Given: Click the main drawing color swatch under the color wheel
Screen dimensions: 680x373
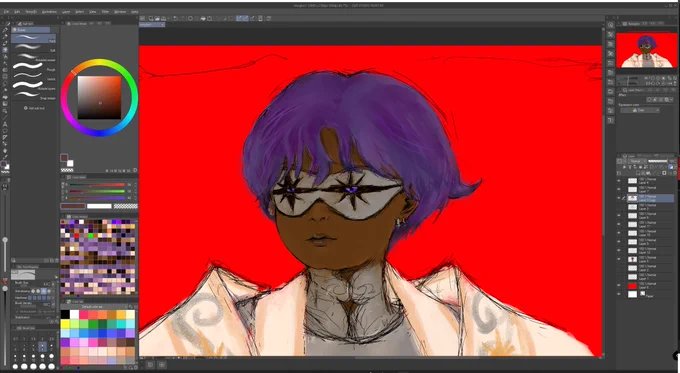Looking at the screenshot, I should click(64, 157).
